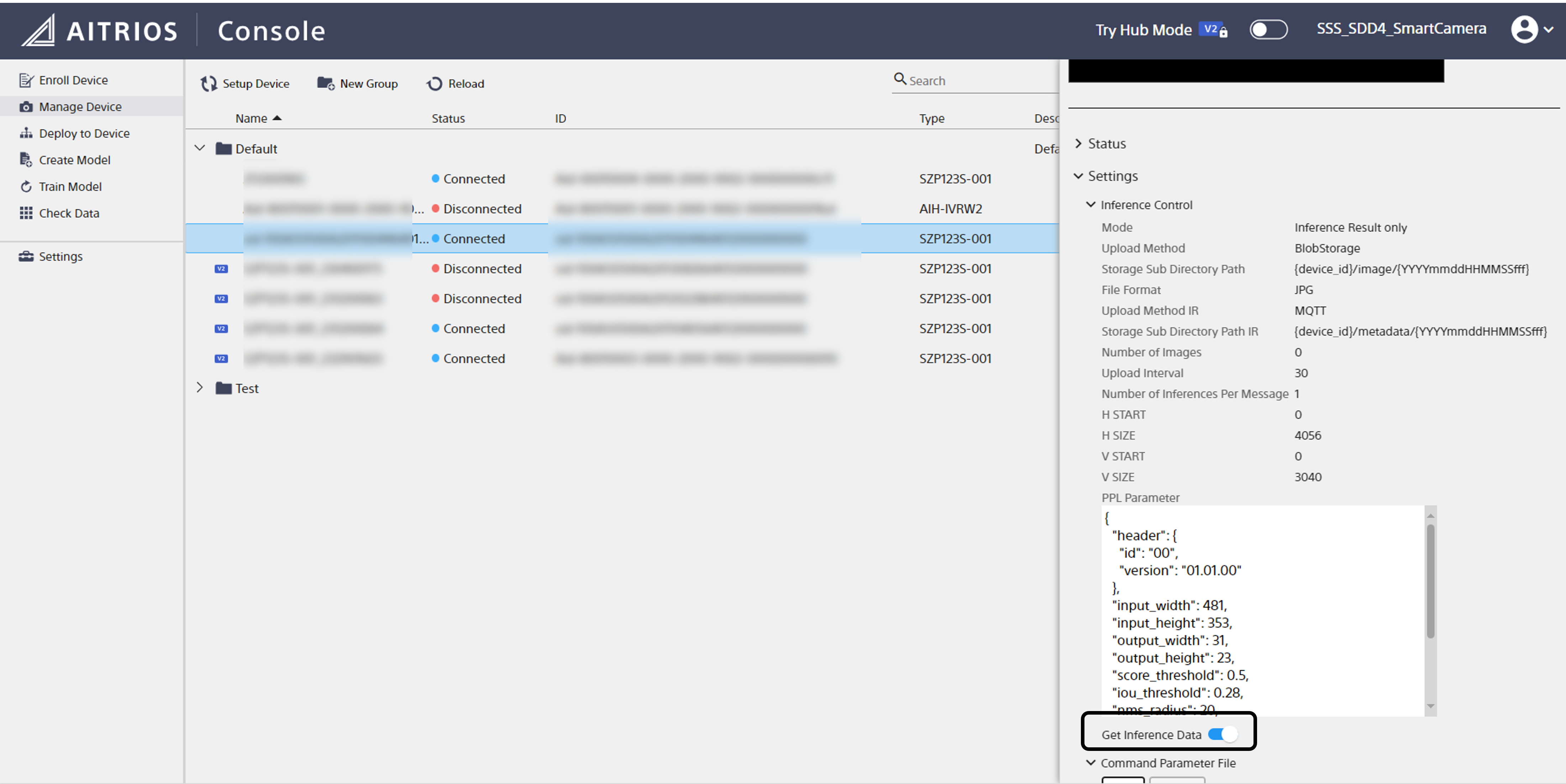Screen dimensions: 1566x784
Task: Turn off Get Inference Data toggle
Action: point(1222,734)
